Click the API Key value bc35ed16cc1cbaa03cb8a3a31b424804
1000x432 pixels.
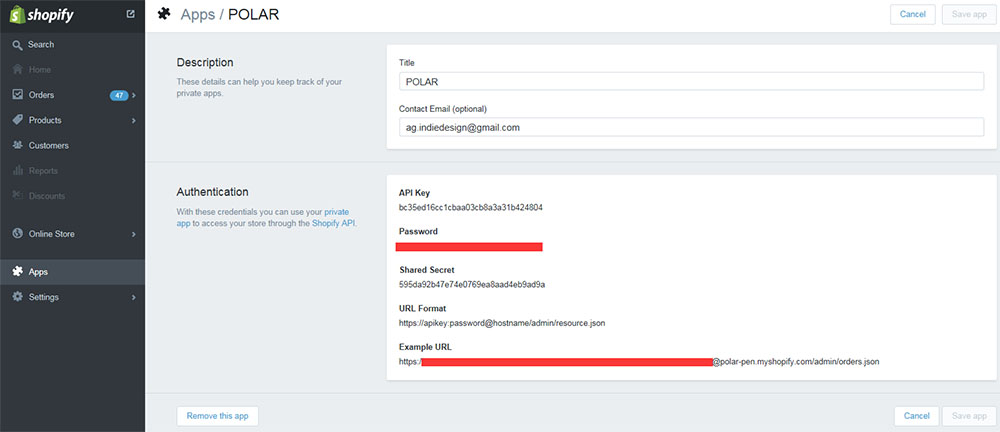click(x=471, y=207)
